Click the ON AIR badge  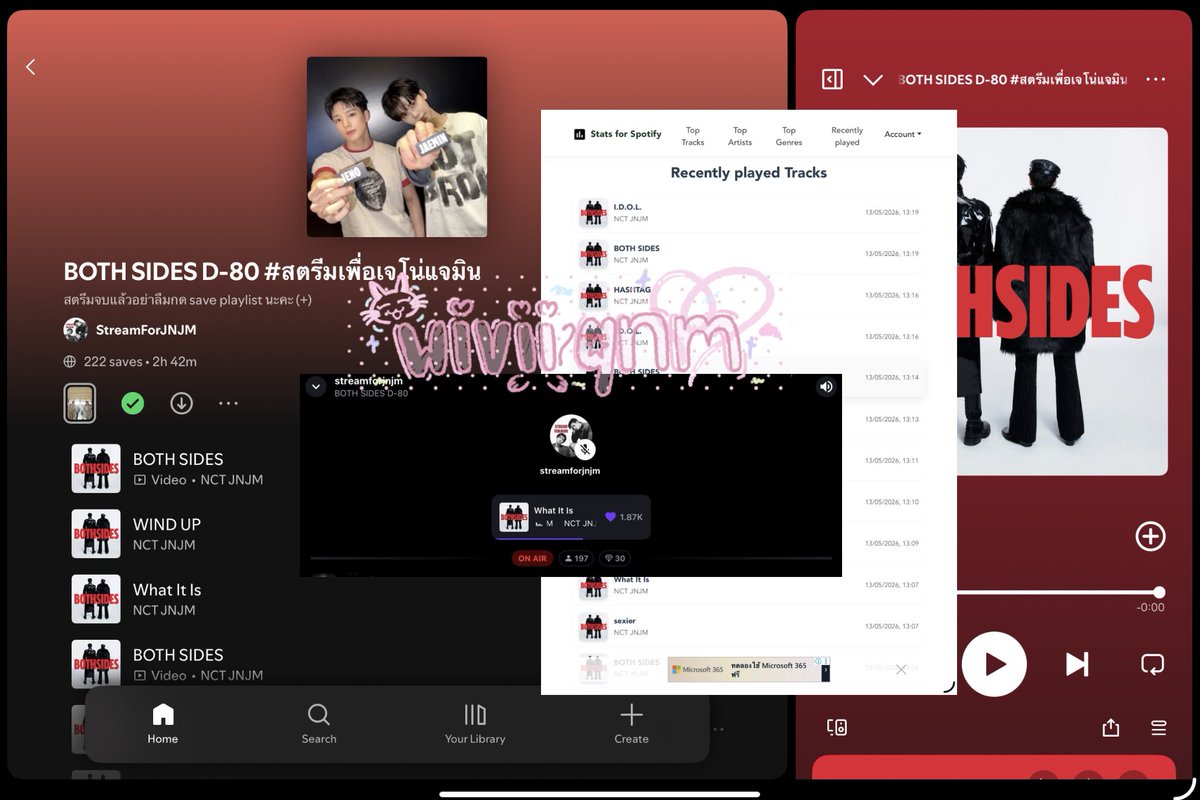[532, 558]
